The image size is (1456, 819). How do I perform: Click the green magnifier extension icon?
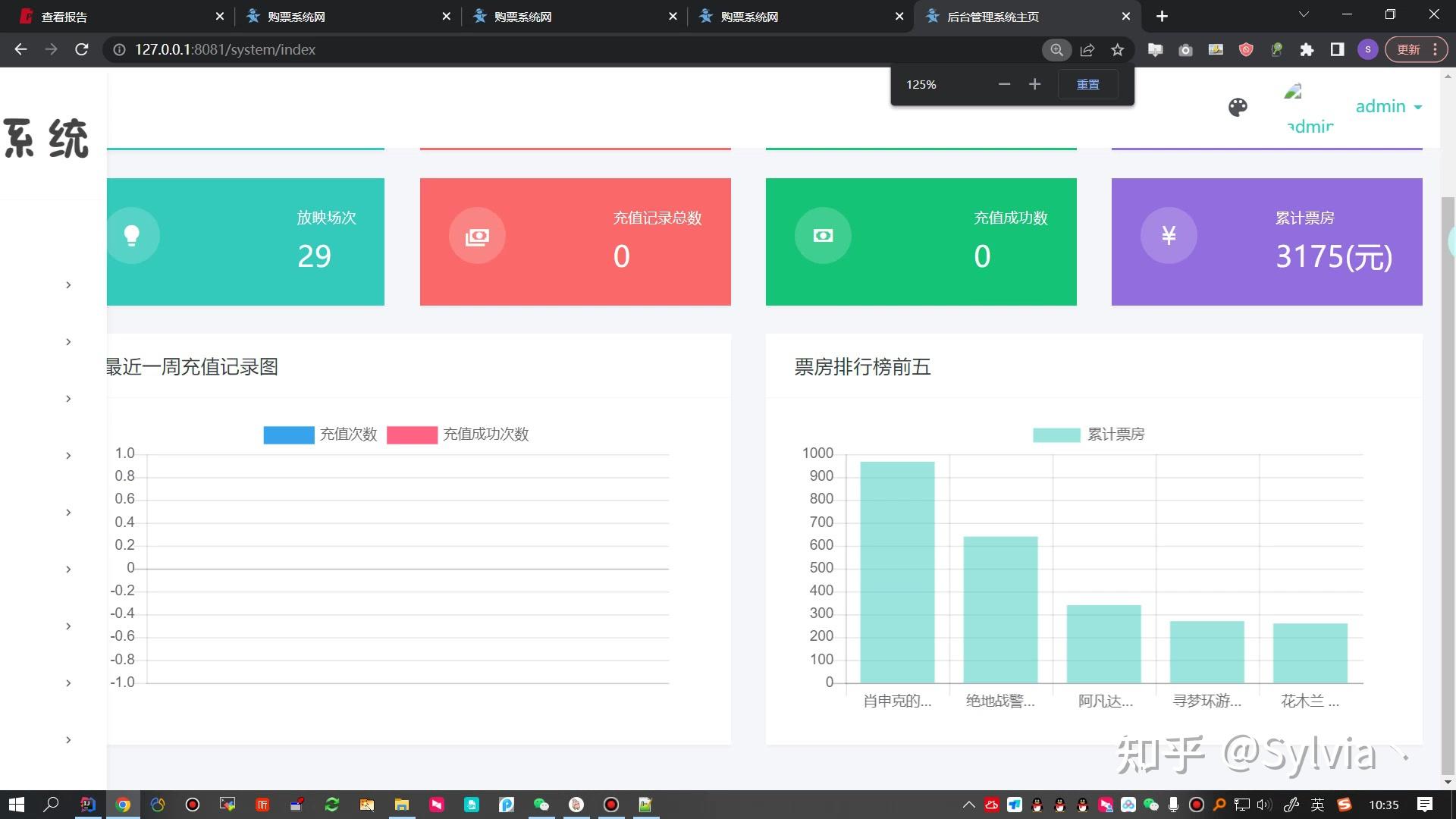1276,49
